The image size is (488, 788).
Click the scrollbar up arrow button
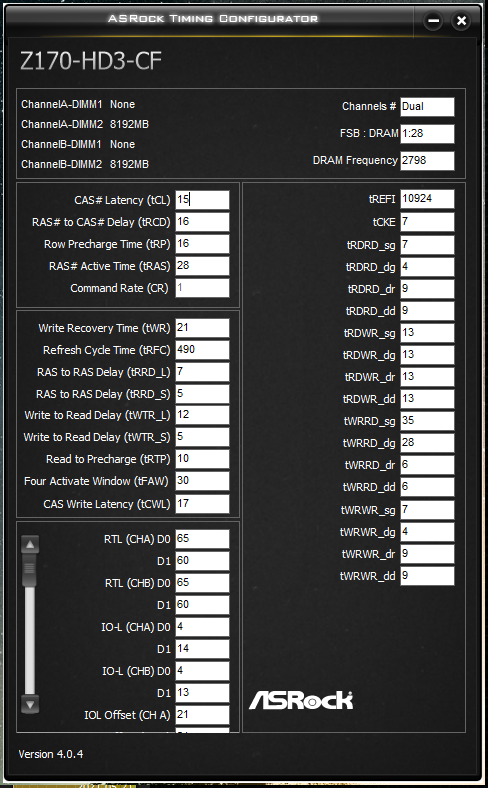point(30,544)
